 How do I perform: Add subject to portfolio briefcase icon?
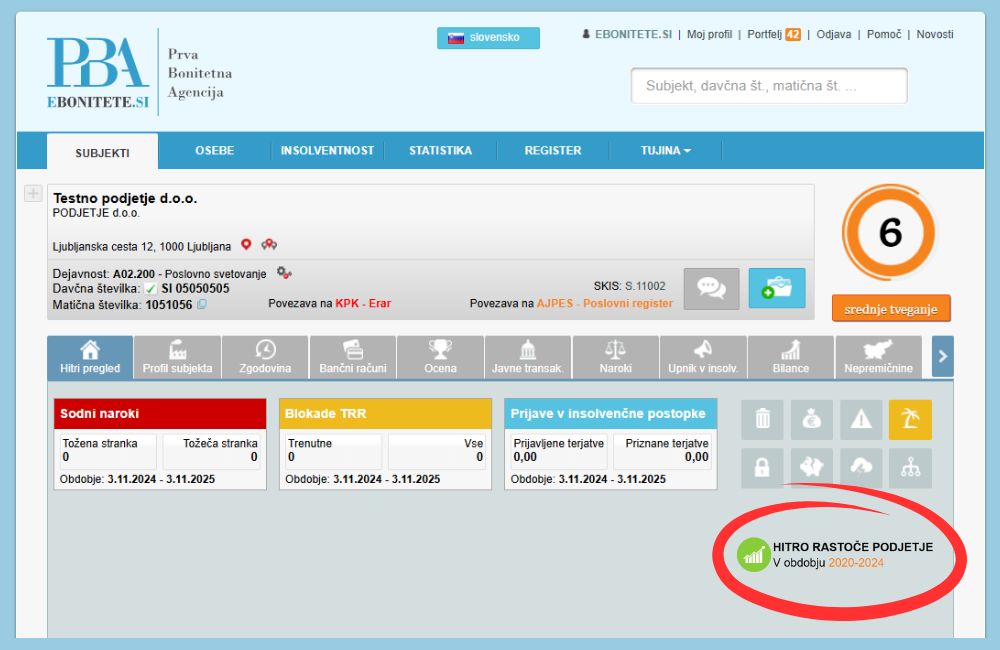[x=776, y=288]
